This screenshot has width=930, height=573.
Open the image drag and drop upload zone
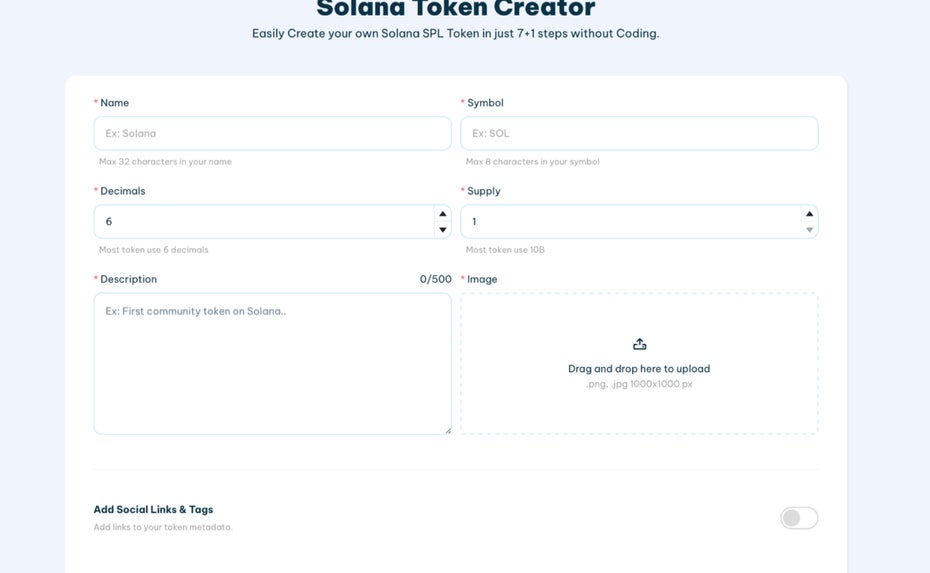pyautogui.click(x=639, y=364)
